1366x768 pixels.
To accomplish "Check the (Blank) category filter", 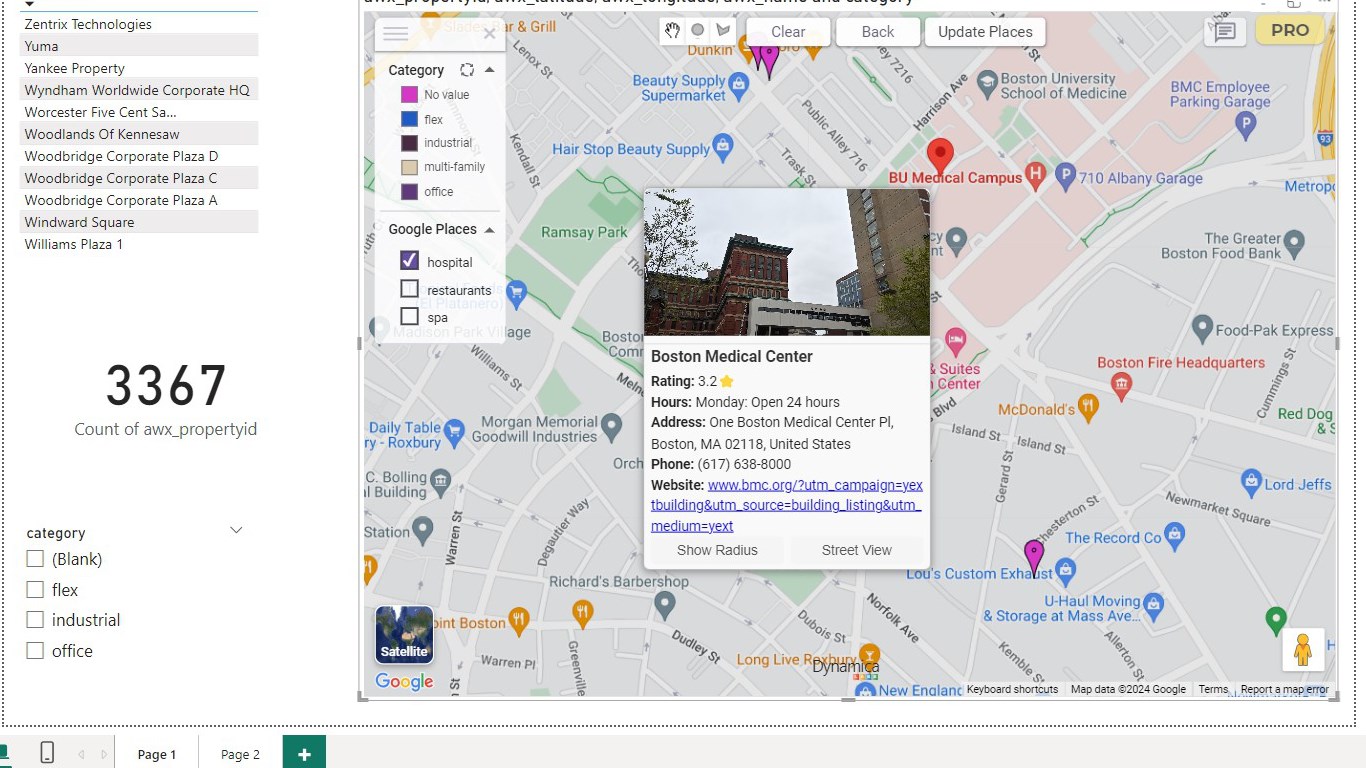I will pos(35,559).
